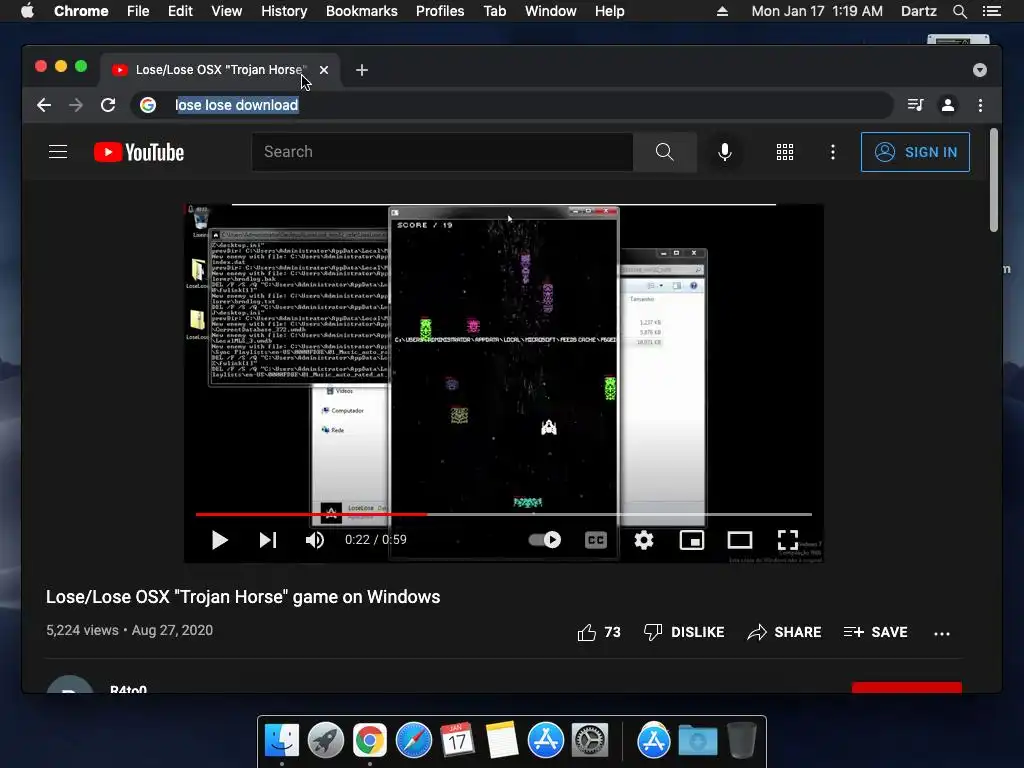Open Safari from the Dock
This screenshot has width=1024, height=768.
click(414, 741)
